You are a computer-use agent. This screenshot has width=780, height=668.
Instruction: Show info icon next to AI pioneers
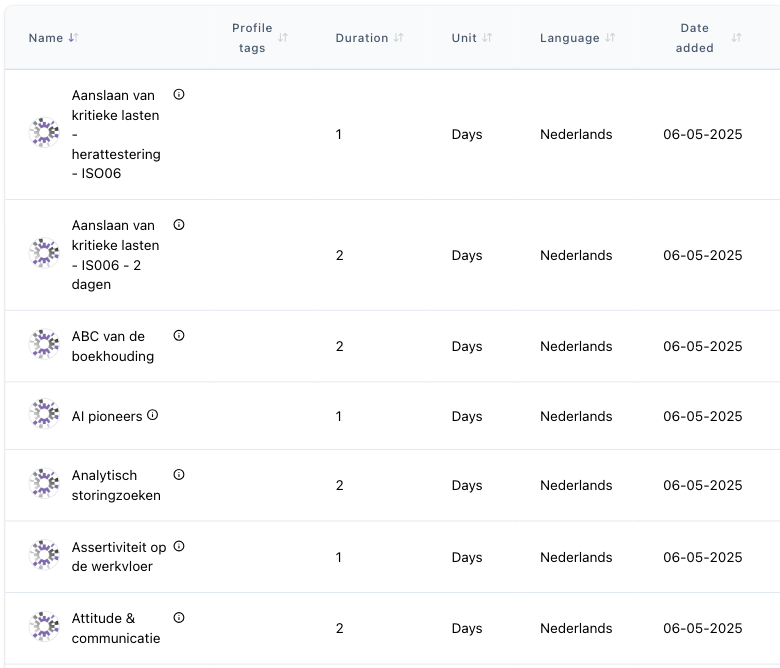[x=153, y=415]
